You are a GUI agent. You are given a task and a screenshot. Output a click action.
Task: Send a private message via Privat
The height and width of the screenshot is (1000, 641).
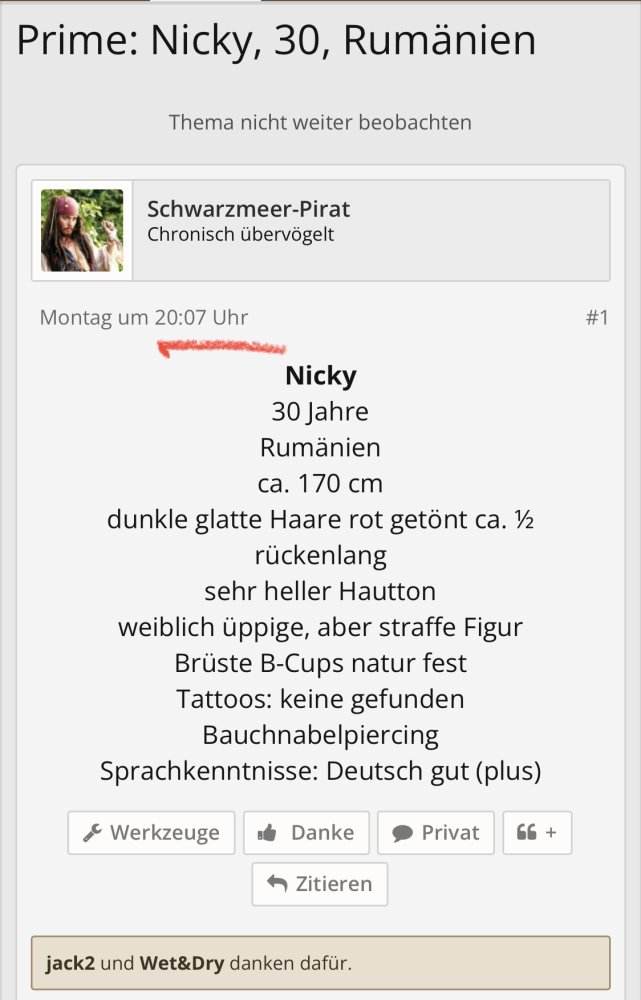click(436, 832)
